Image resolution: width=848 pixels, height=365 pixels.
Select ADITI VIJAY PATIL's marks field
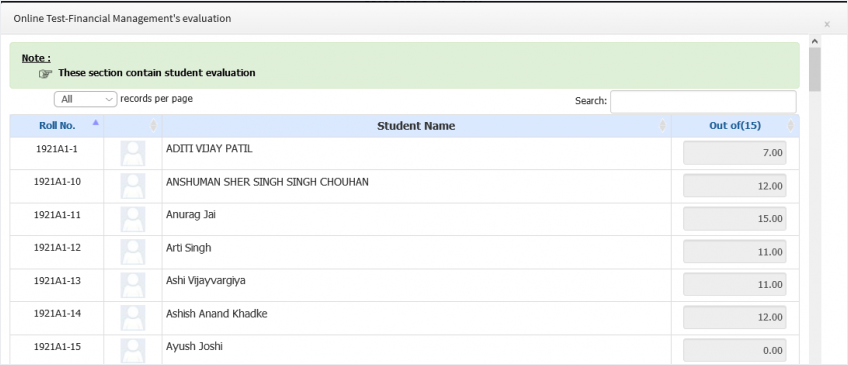pyautogui.click(x=734, y=153)
